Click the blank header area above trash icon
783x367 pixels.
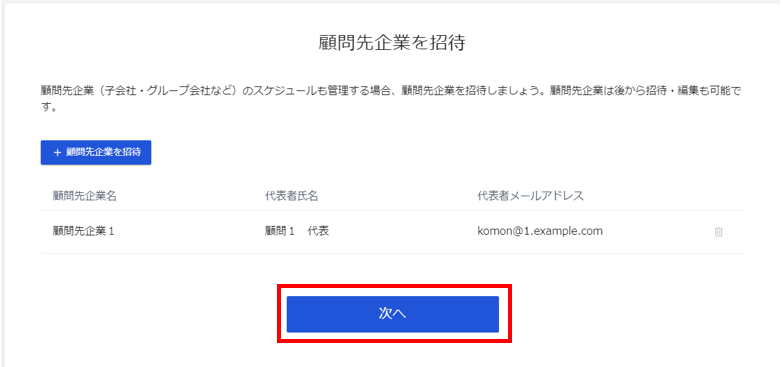pyautogui.click(x=718, y=196)
